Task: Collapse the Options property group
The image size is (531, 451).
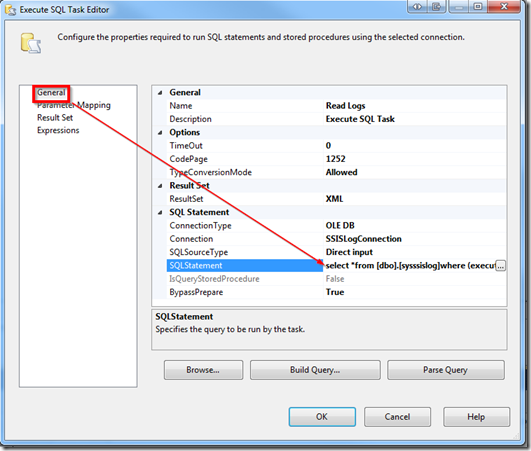Action: [x=160, y=132]
